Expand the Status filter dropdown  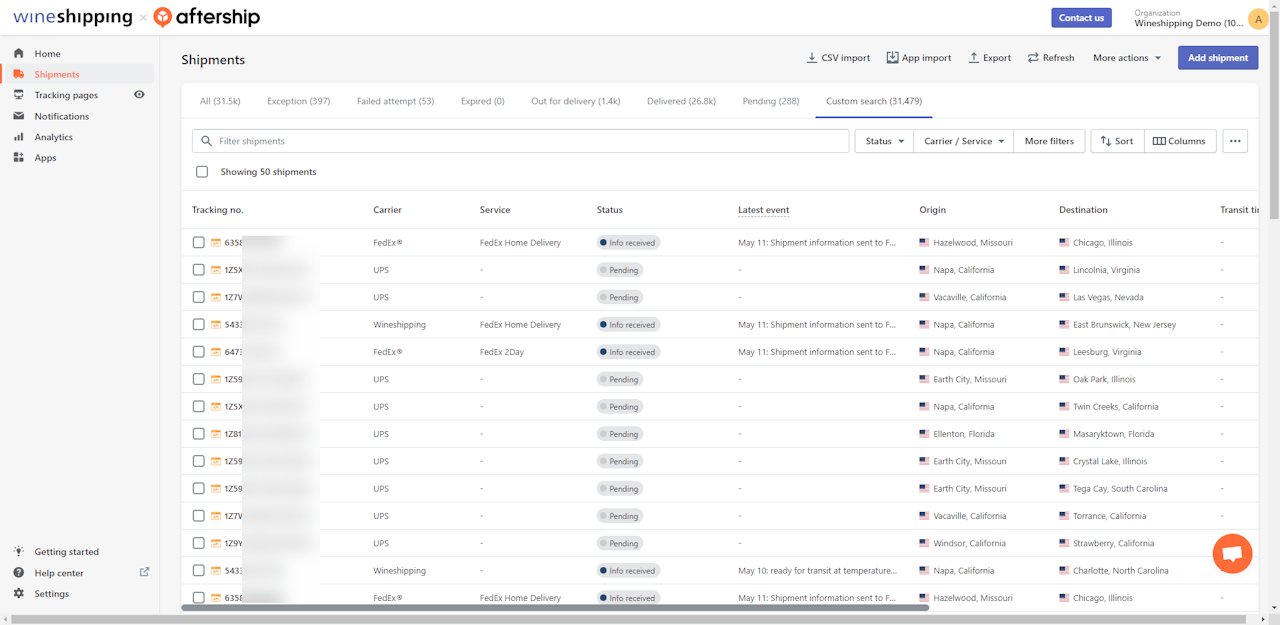coord(884,141)
